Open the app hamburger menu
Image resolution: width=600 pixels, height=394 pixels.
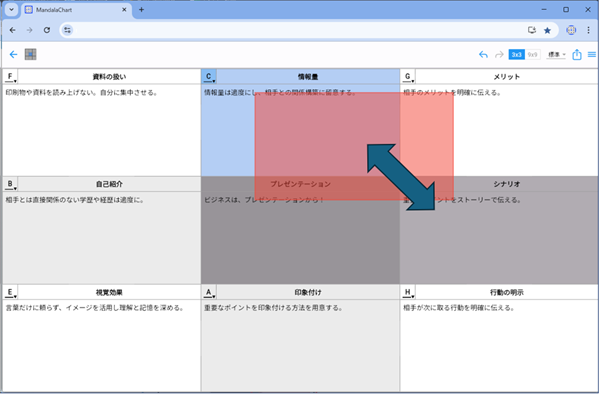click(x=592, y=55)
